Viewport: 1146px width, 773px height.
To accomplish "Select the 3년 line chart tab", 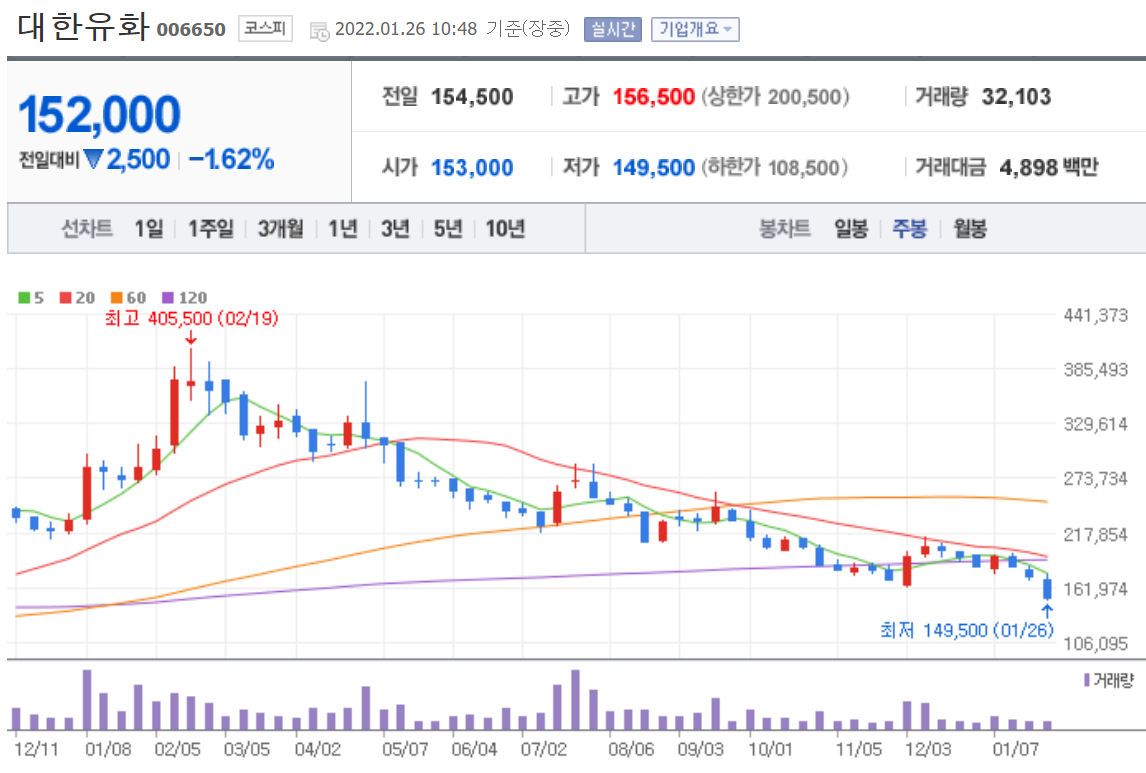I will (x=395, y=229).
